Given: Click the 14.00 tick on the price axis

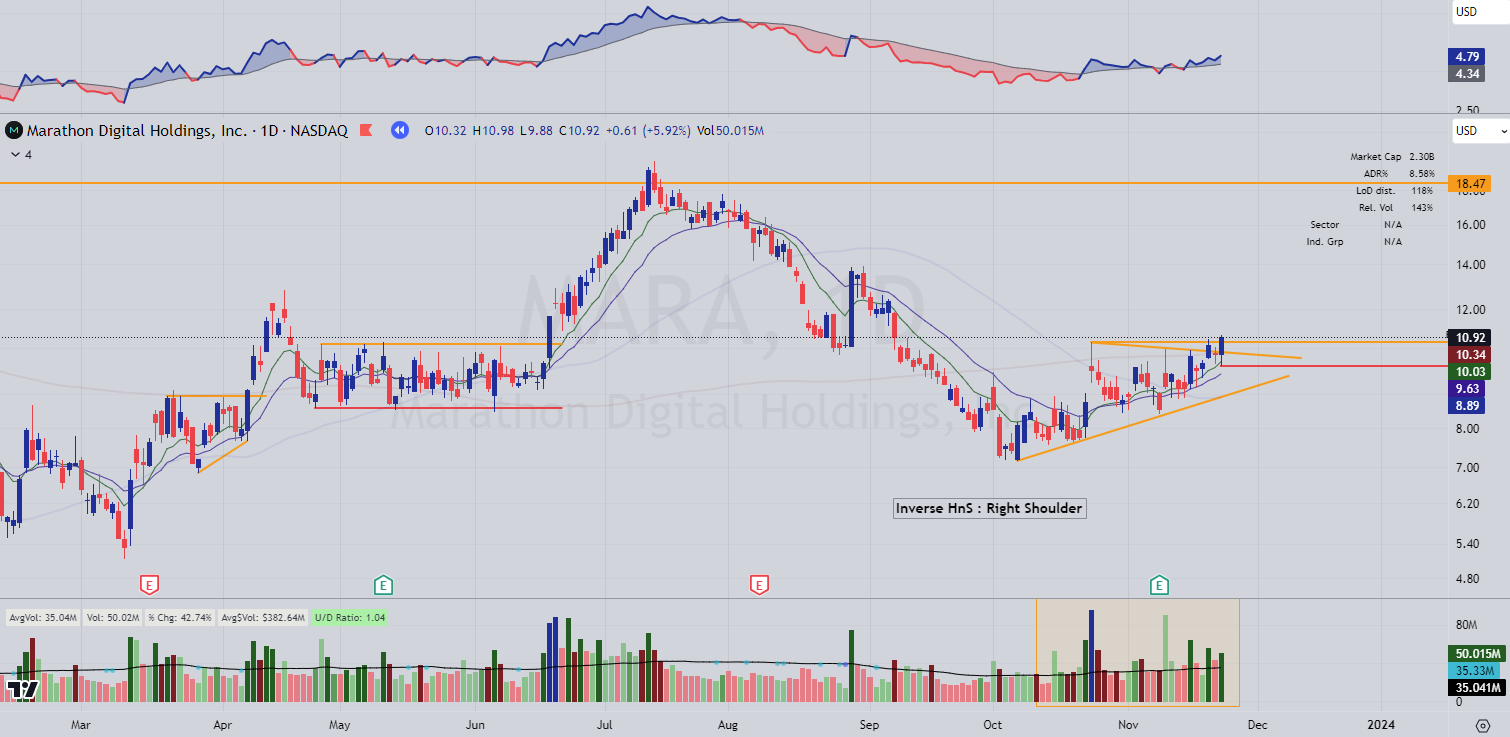Looking at the screenshot, I should (1469, 266).
